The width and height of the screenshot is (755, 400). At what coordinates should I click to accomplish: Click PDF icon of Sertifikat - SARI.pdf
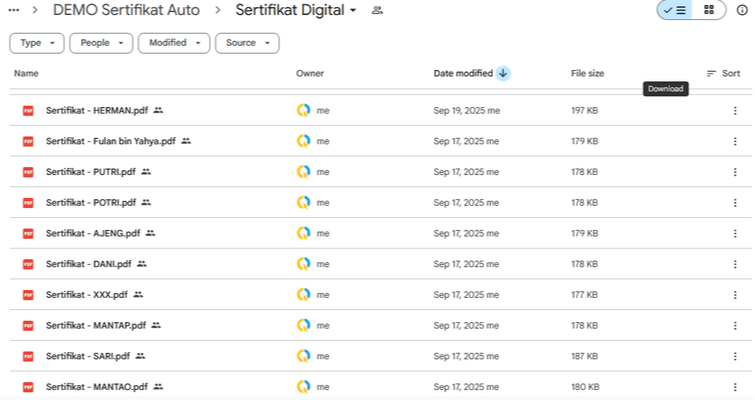(28, 356)
